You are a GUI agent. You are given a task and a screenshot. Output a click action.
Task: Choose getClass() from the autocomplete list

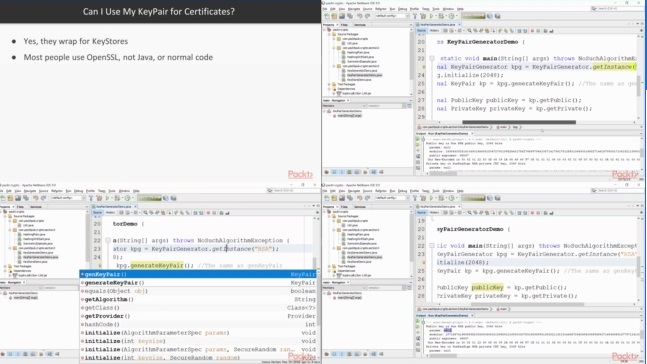point(198,308)
